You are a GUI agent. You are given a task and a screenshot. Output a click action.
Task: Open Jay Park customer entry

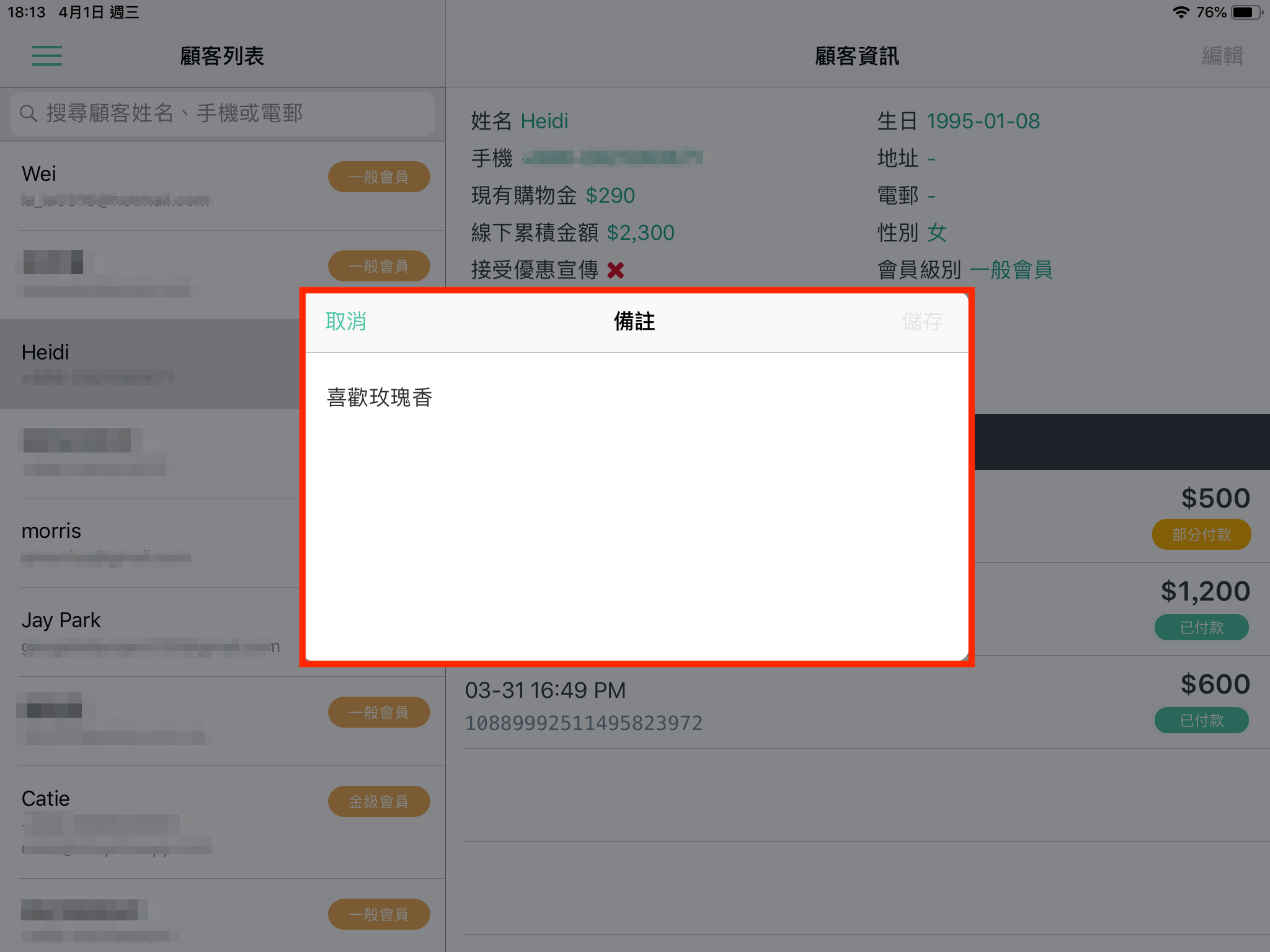(x=149, y=632)
